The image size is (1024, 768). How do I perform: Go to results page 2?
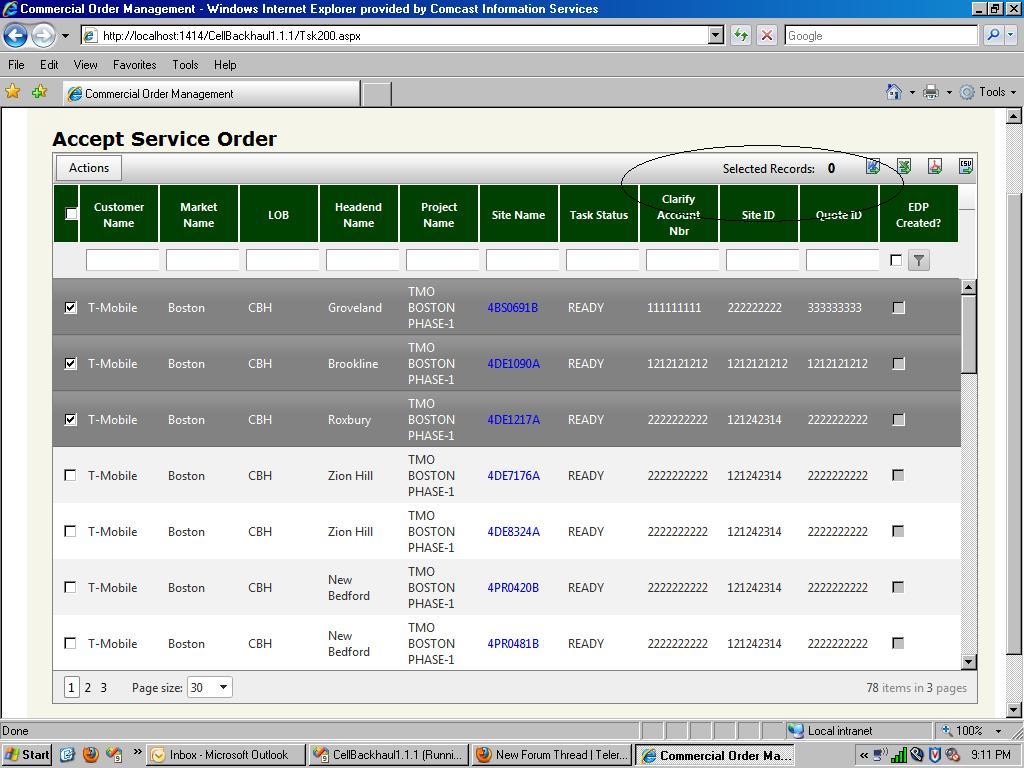point(88,687)
